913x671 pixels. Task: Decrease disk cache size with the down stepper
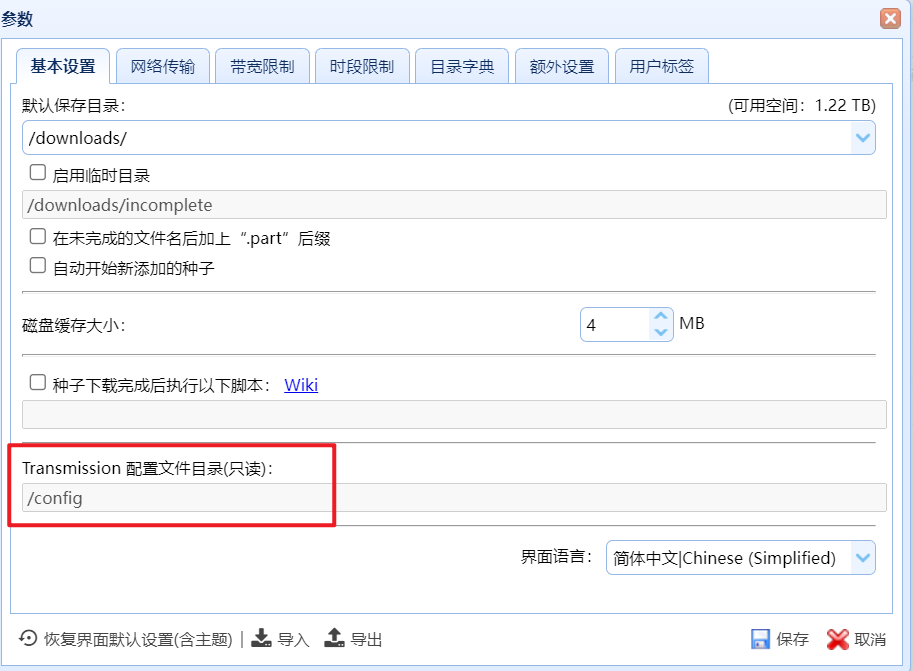[x=662, y=332]
